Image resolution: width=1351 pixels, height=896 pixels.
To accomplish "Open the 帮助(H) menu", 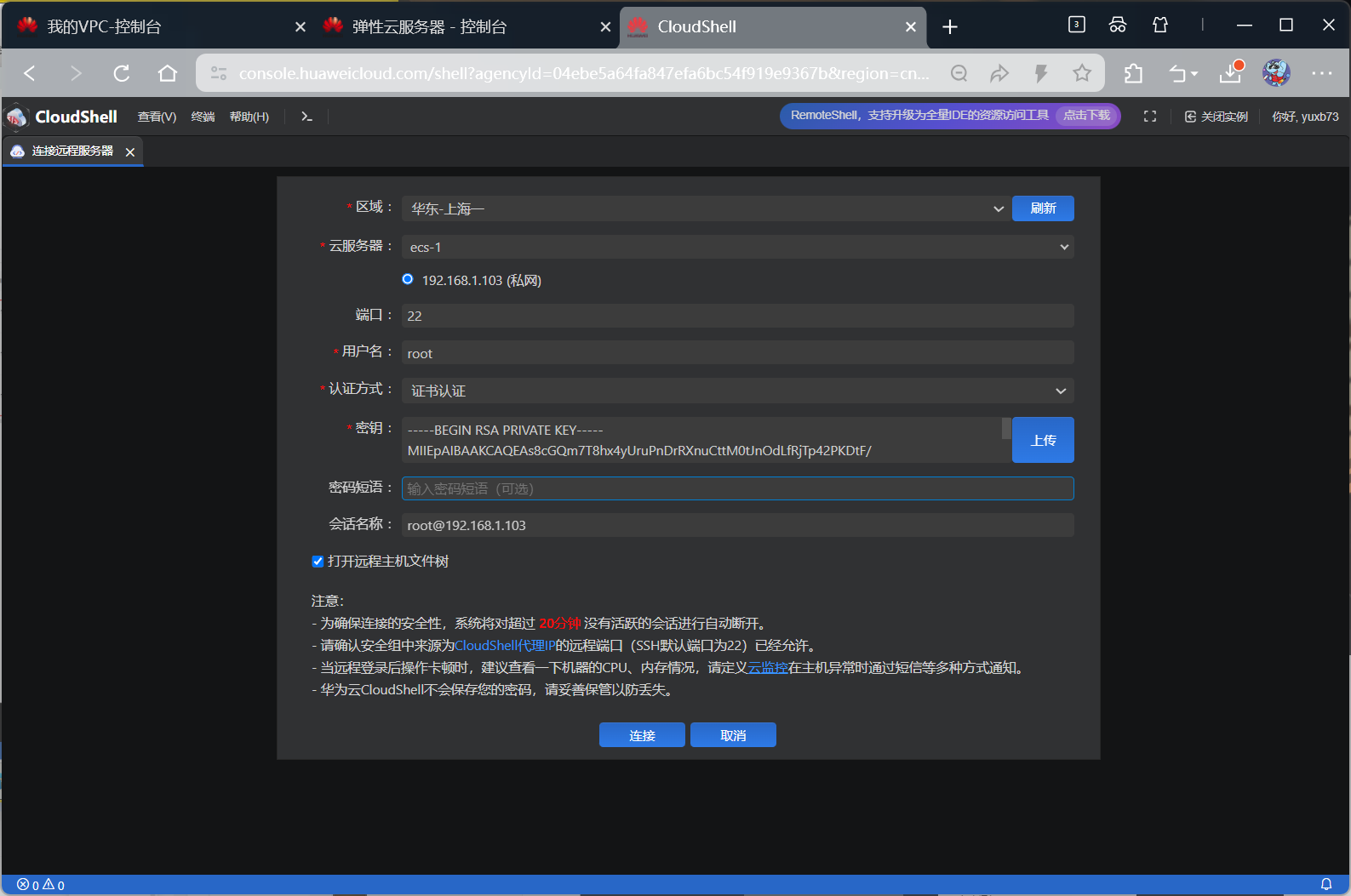I will click(249, 117).
